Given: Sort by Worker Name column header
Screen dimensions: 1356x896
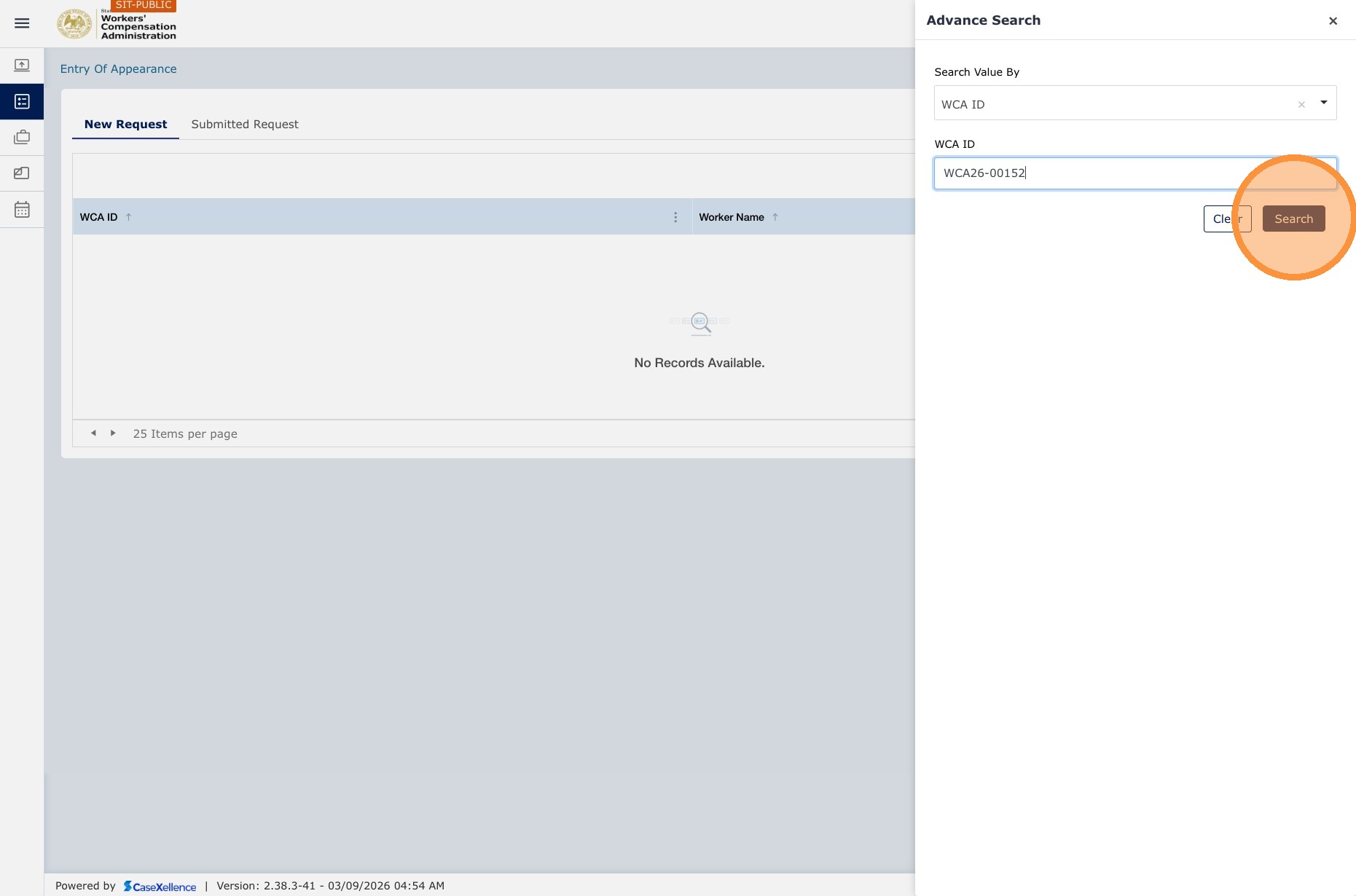Looking at the screenshot, I should (732, 217).
